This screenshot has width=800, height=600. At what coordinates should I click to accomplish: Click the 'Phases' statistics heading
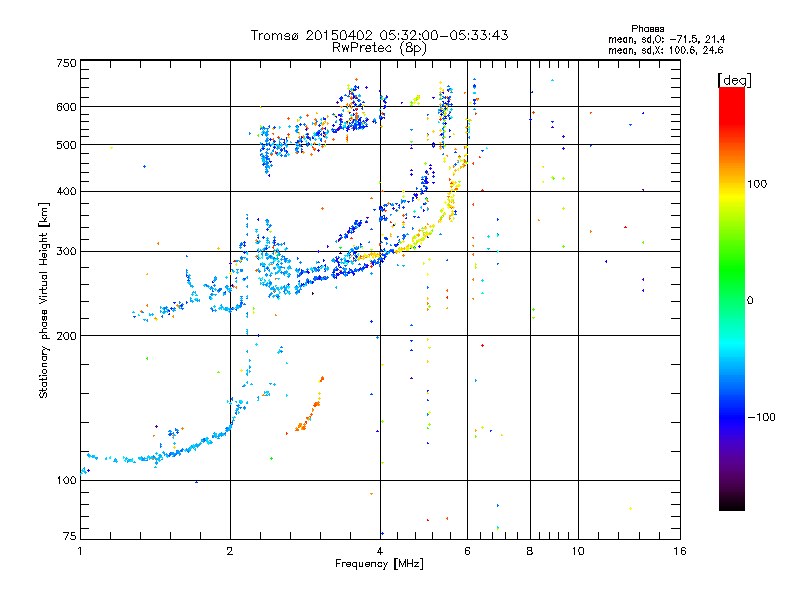647,29
